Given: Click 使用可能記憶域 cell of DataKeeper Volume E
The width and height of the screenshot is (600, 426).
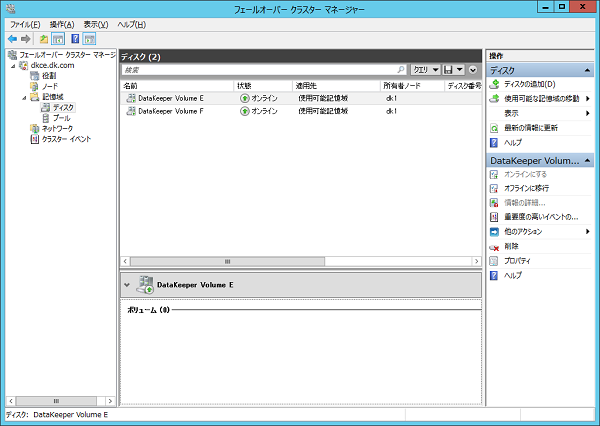Looking at the screenshot, I should (323, 98).
